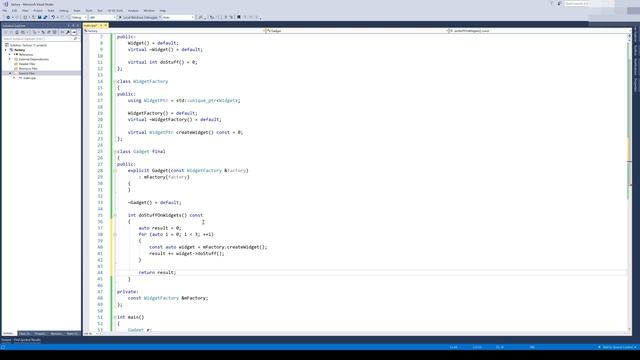Start the Local Windows Debugger
640x360 pixels.
pos(138,18)
